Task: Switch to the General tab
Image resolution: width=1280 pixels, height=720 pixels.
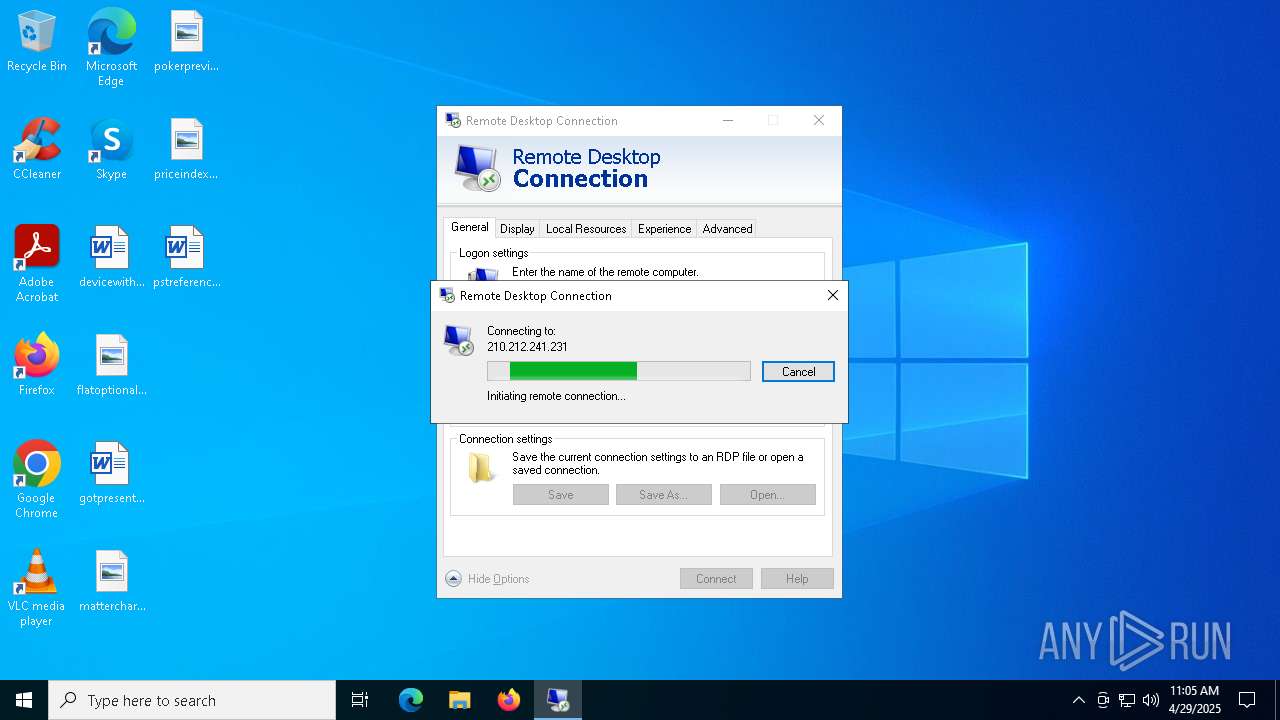Action: click(x=469, y=227)
